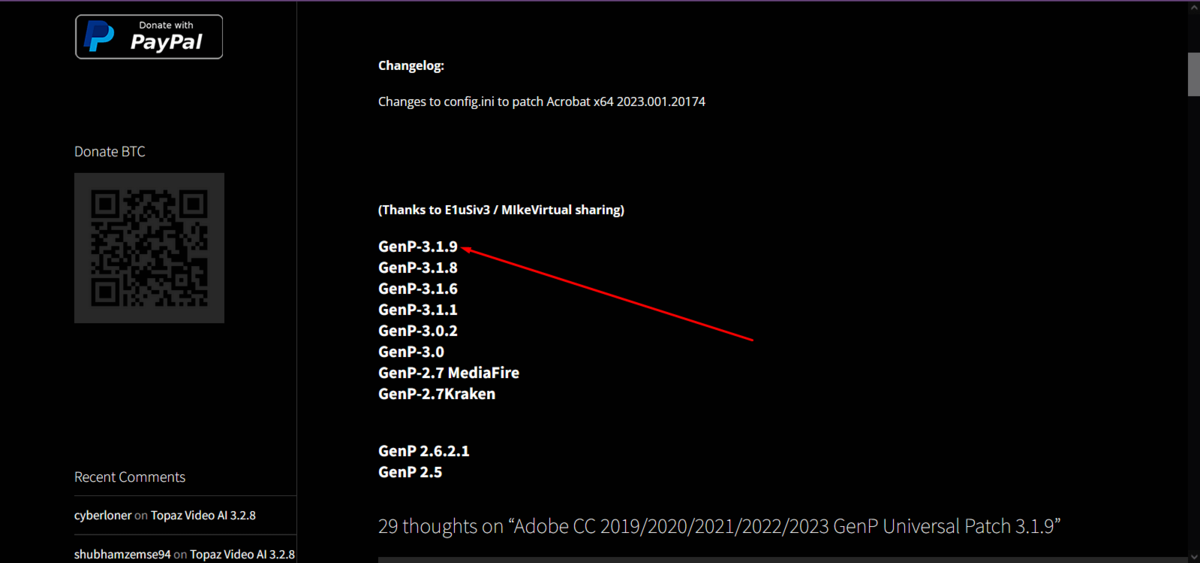Screen dimensions: 1200x563
Task: Click the Donate BTC heading text
Action: [x=110, y=151]
